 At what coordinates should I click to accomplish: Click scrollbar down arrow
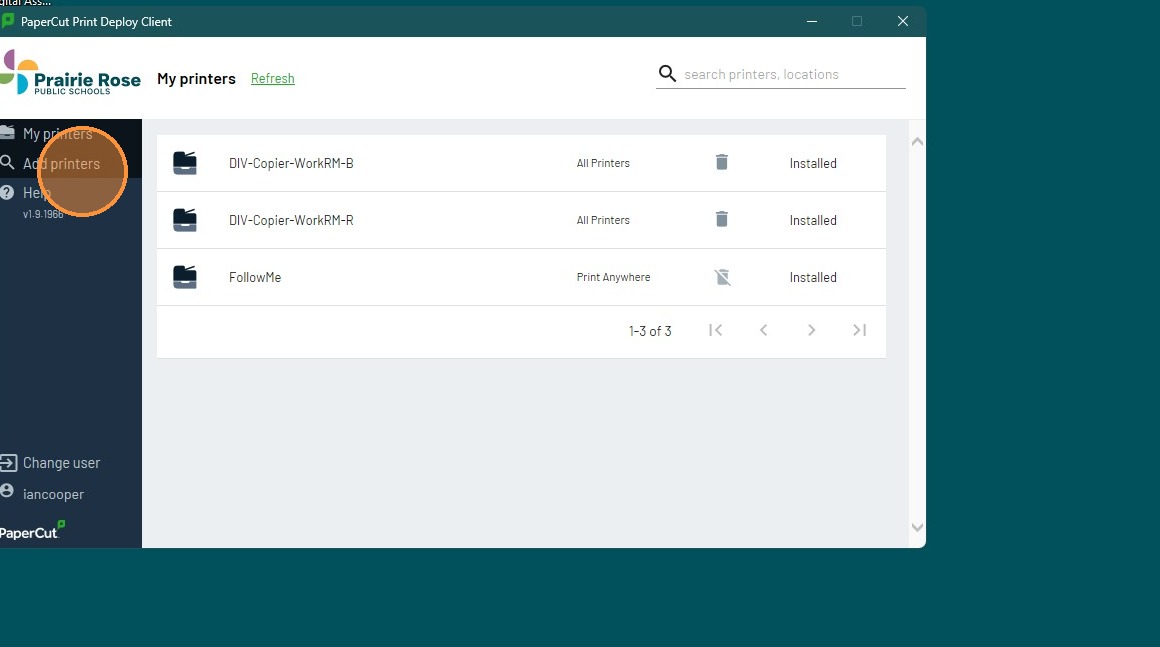coord(917,527)
